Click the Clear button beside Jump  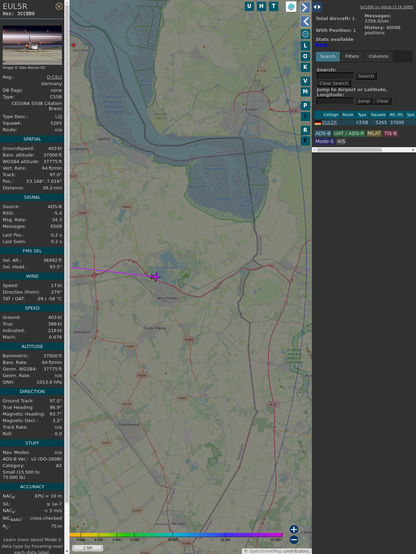[x=382, y=101]
